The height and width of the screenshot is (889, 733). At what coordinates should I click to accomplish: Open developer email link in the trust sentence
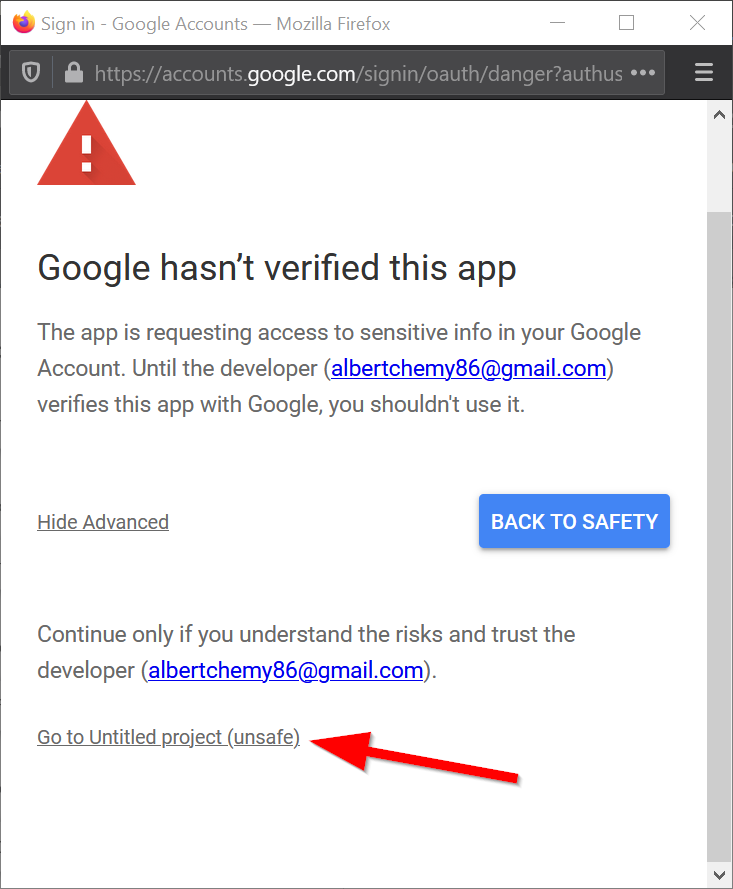coord(285,670)
